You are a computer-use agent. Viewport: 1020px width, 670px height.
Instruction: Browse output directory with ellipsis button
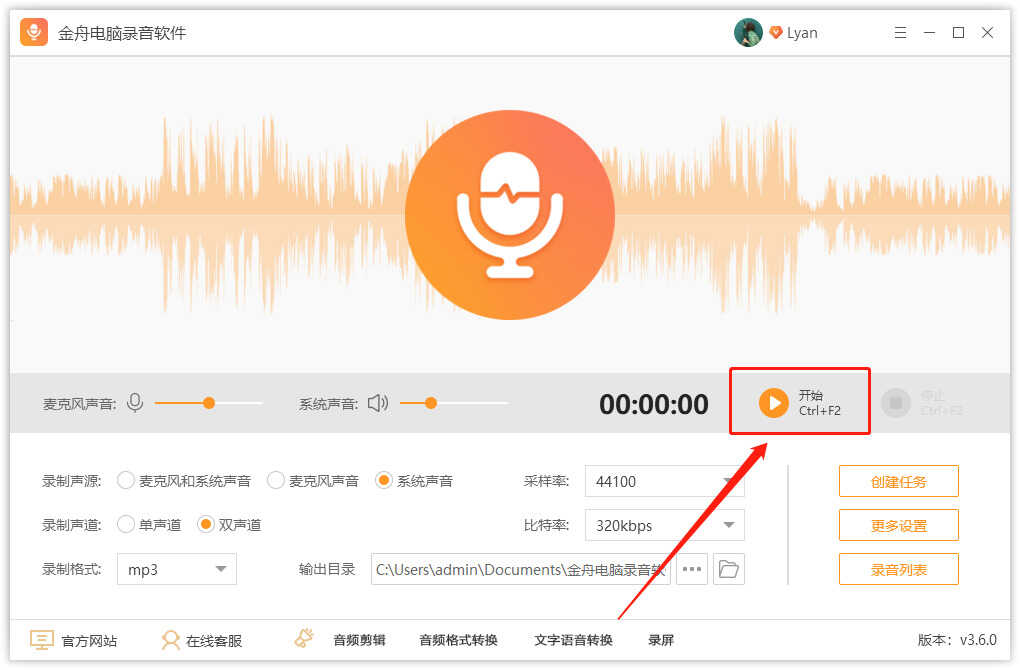[x=691, y=569]
